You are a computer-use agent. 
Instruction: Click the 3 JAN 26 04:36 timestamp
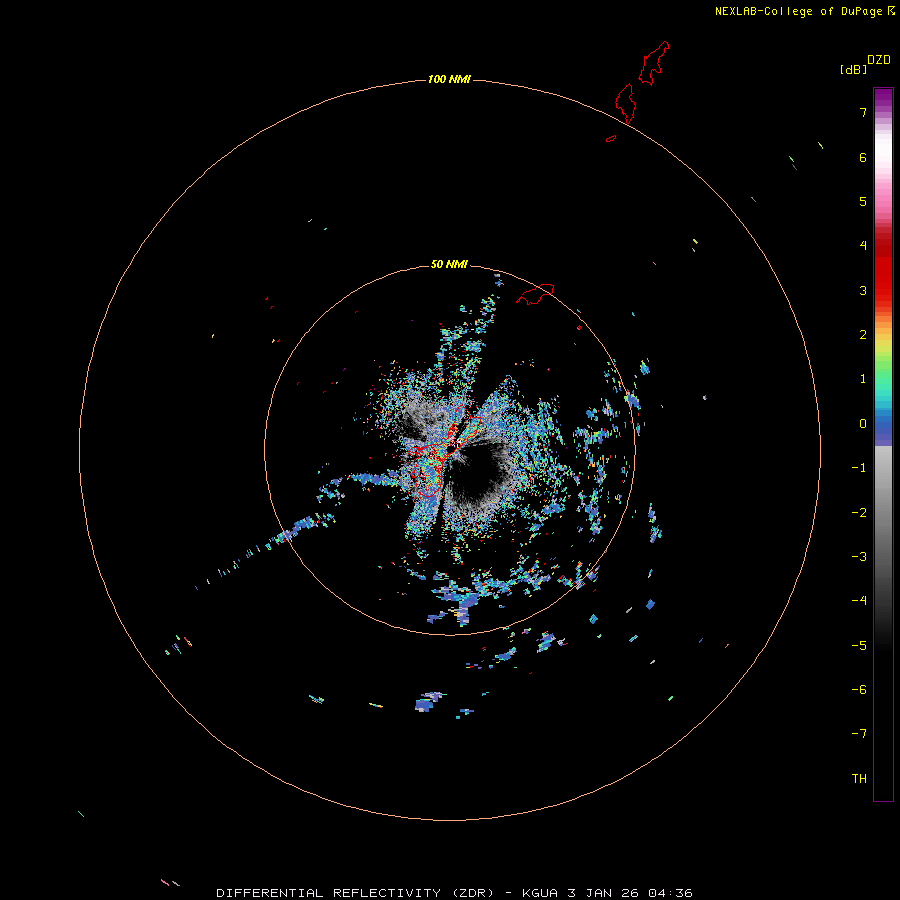click(x=630, y=893)
